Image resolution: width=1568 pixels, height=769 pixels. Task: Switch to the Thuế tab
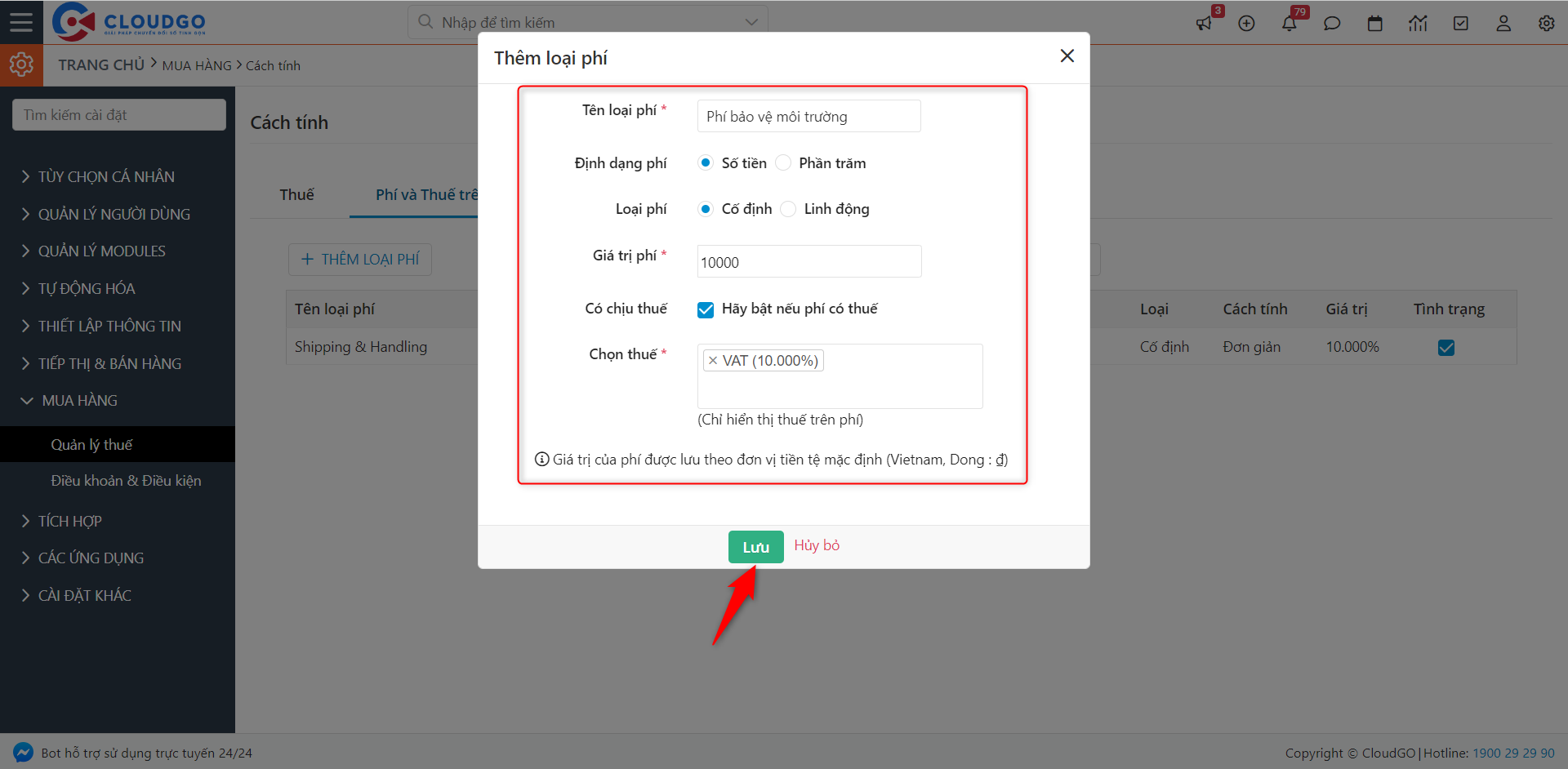click(x=296, y=194)
